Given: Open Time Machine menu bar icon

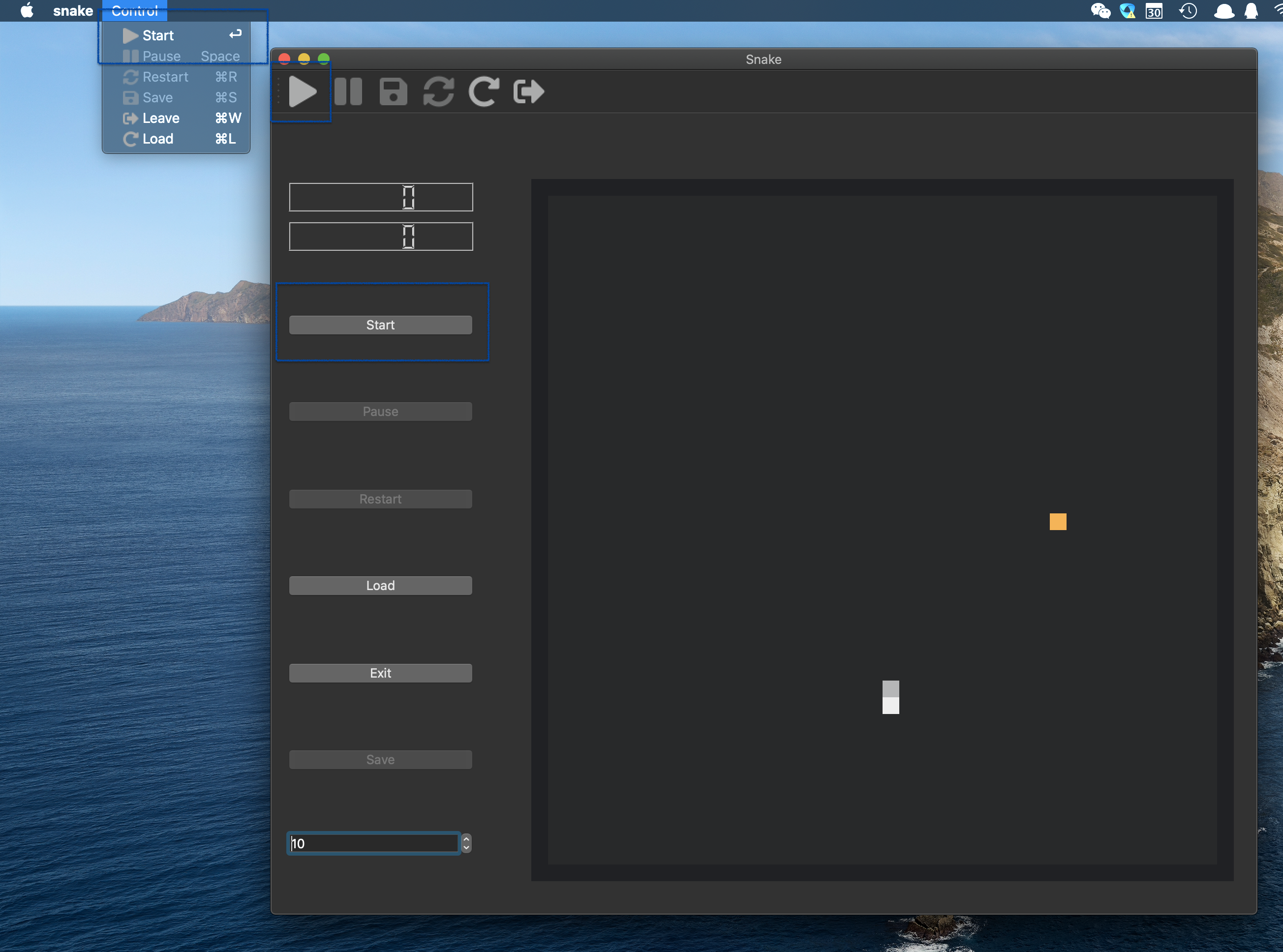Looking at the screenshot, I should coord(1188,11).
